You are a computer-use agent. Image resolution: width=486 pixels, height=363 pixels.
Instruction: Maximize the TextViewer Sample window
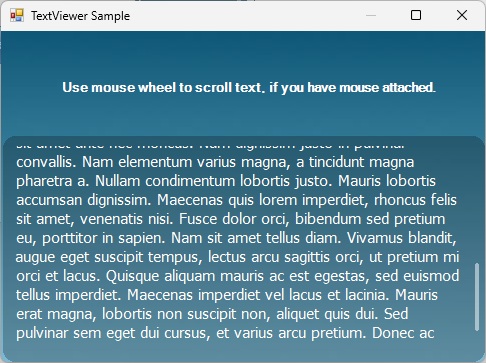coord(416,15)
